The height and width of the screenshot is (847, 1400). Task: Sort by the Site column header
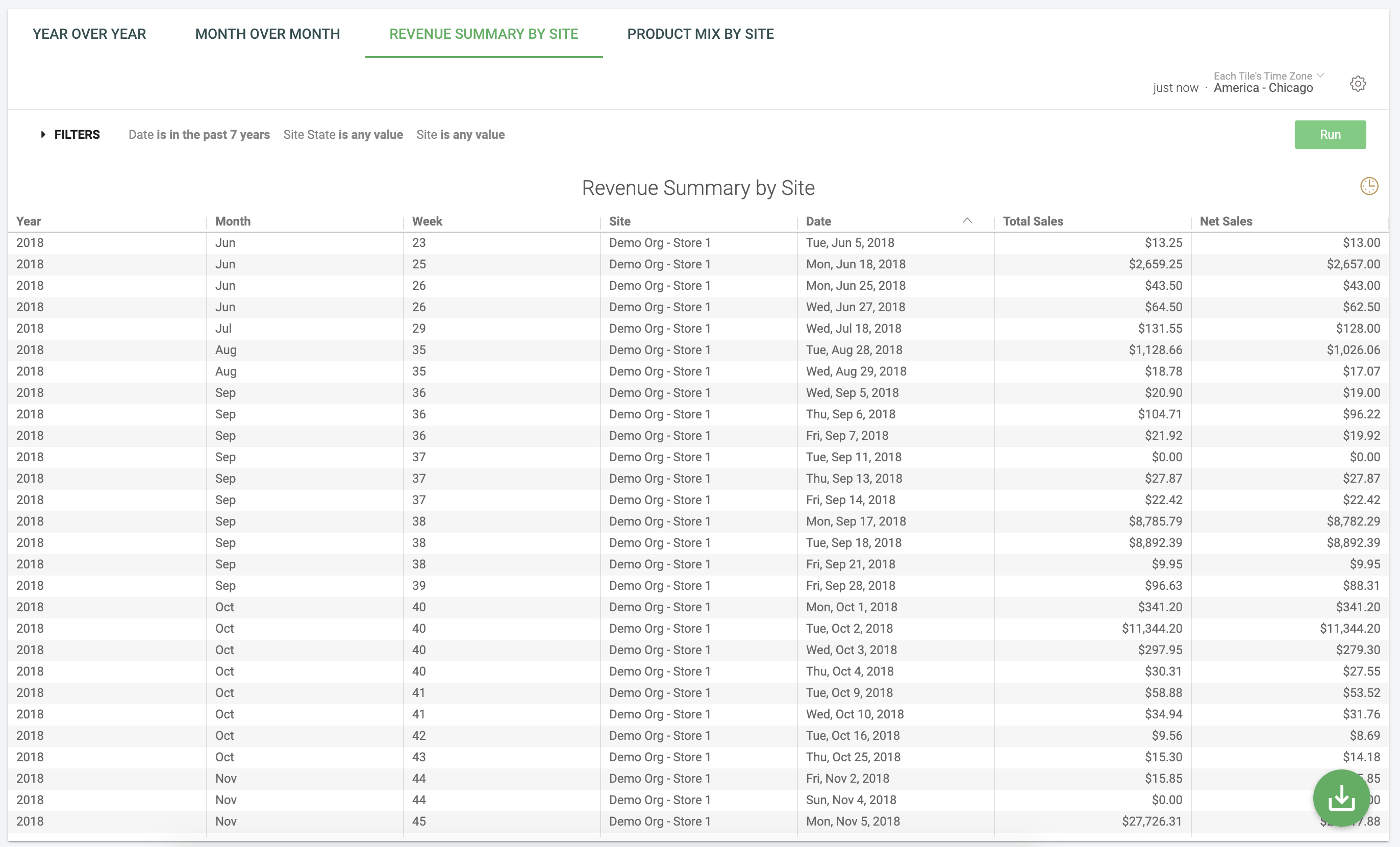pyautogui.click(x=619, y=221)
